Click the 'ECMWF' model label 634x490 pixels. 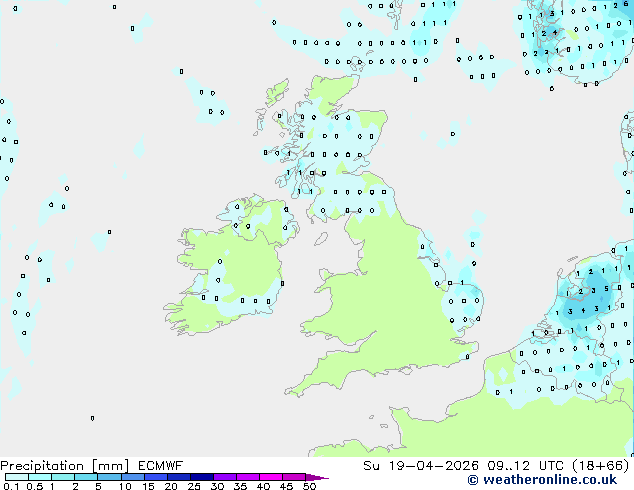pyautogui.click(x=161, y=466)
